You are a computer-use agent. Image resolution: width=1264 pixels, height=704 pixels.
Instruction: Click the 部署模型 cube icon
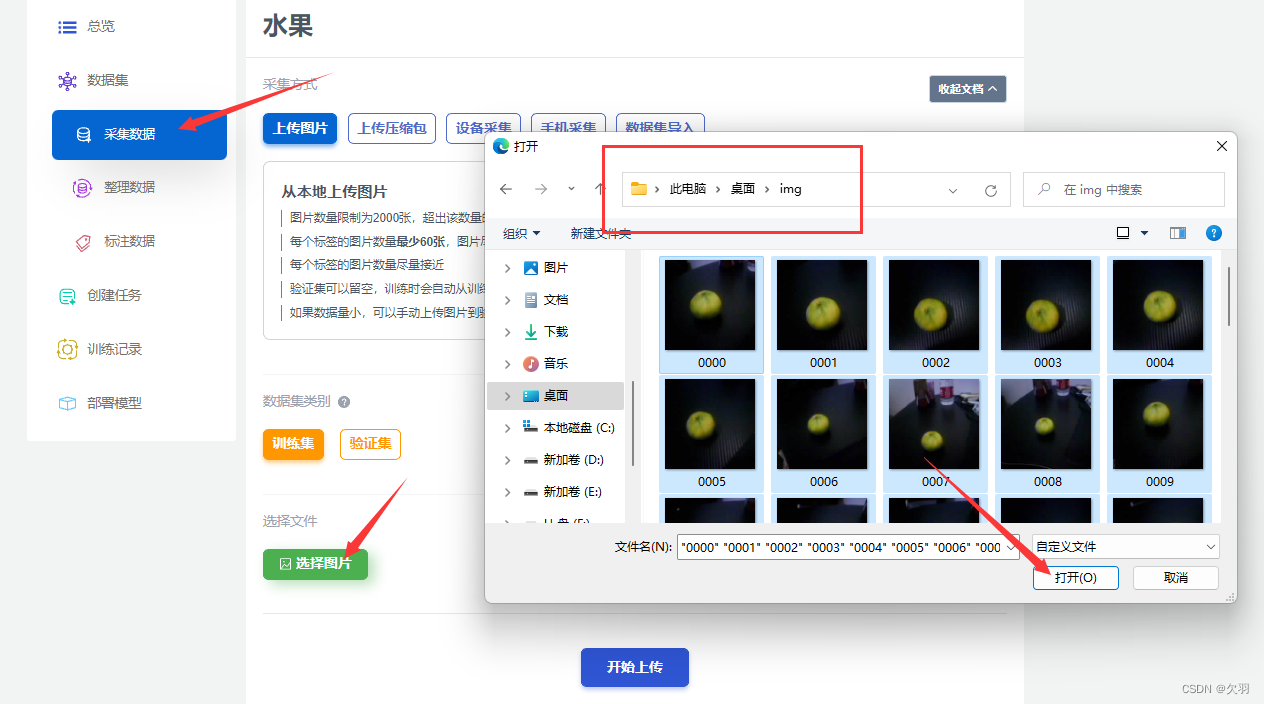[67, 403]
